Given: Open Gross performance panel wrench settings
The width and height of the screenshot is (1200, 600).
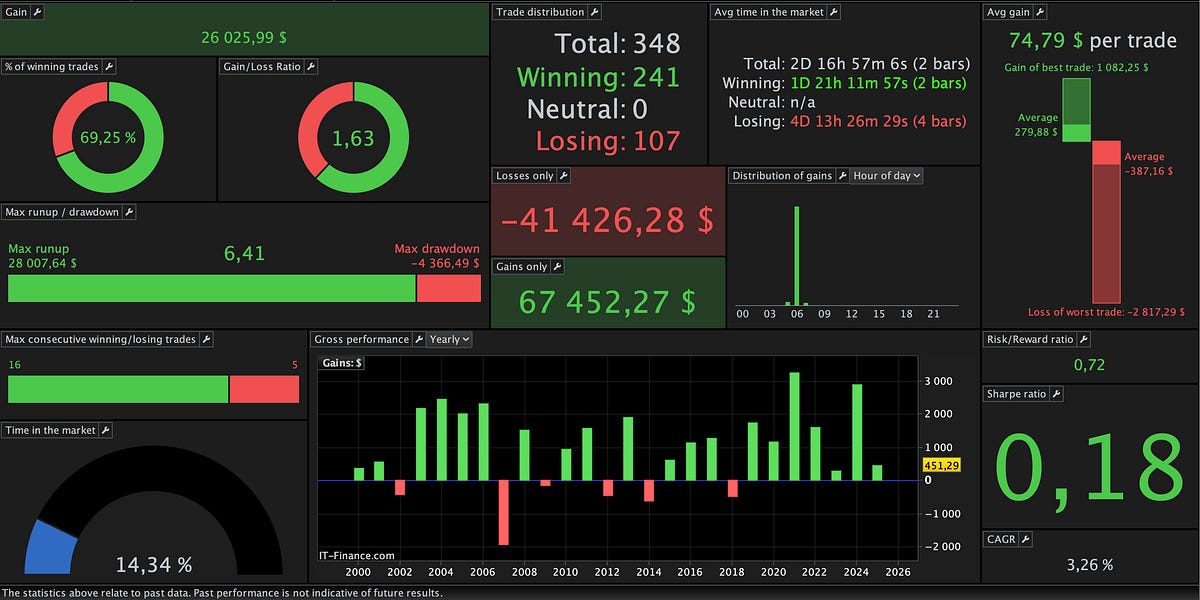Looking at the screenshot, I should [x=419, y=340].
